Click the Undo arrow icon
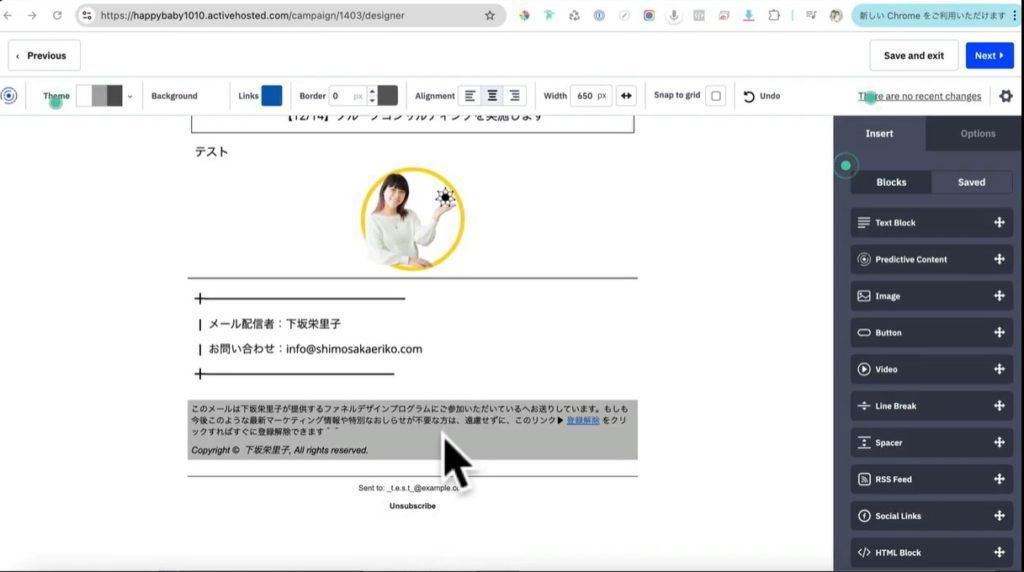Screen dimensions: 1024x572 click(749, 96)
